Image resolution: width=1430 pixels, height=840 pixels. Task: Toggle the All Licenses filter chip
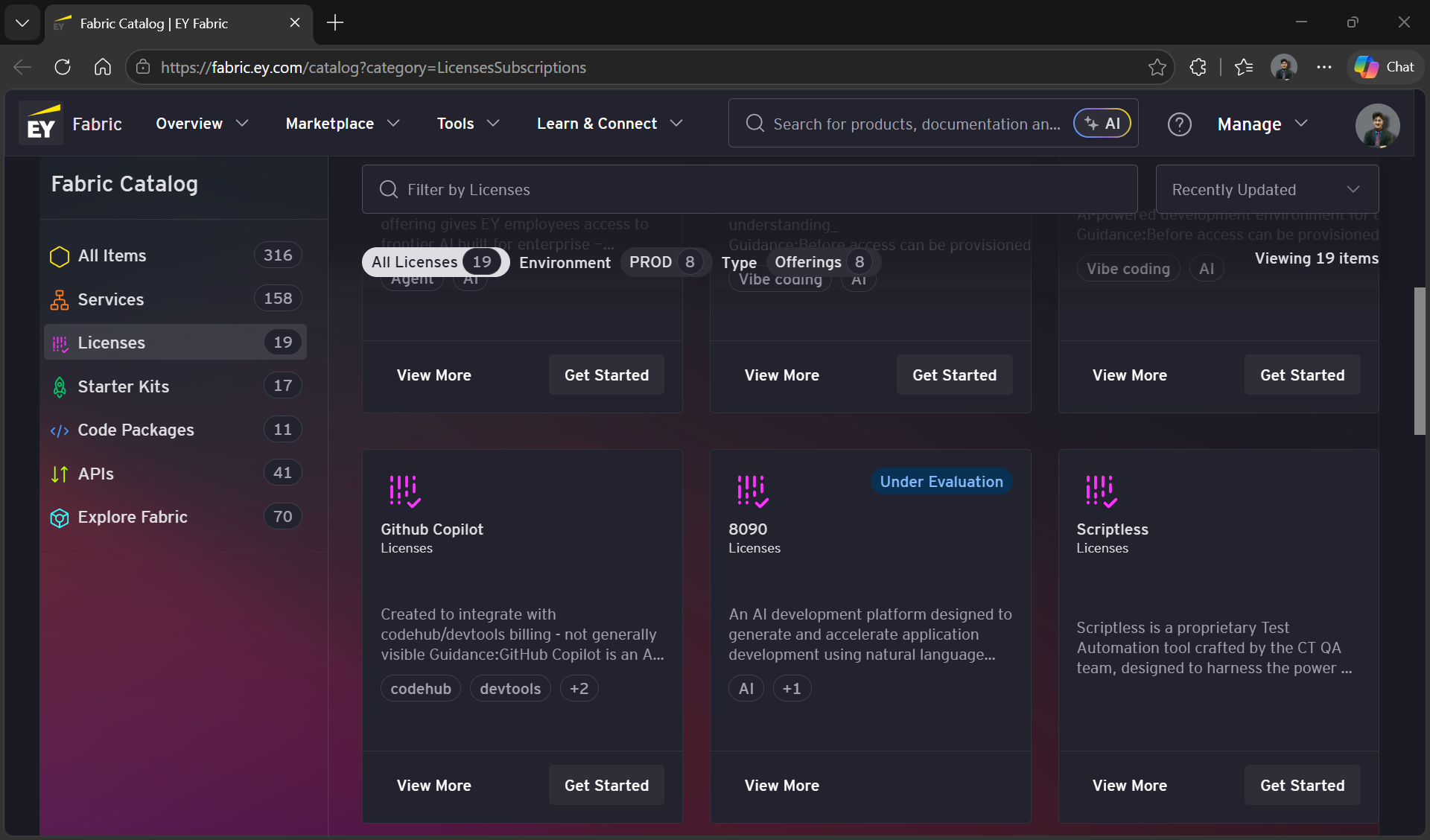click(x=435, y=262)
